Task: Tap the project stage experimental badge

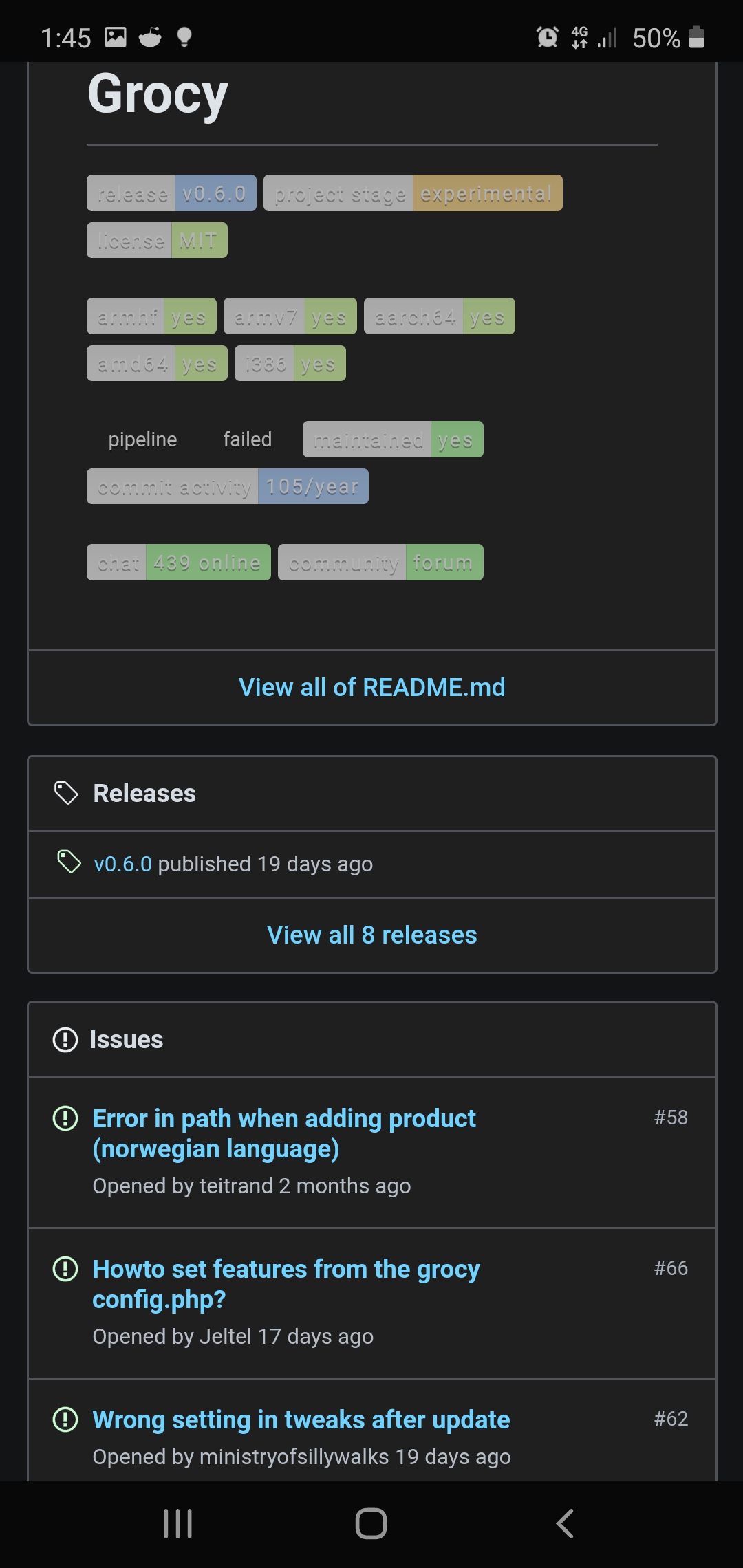Action: 413,193
